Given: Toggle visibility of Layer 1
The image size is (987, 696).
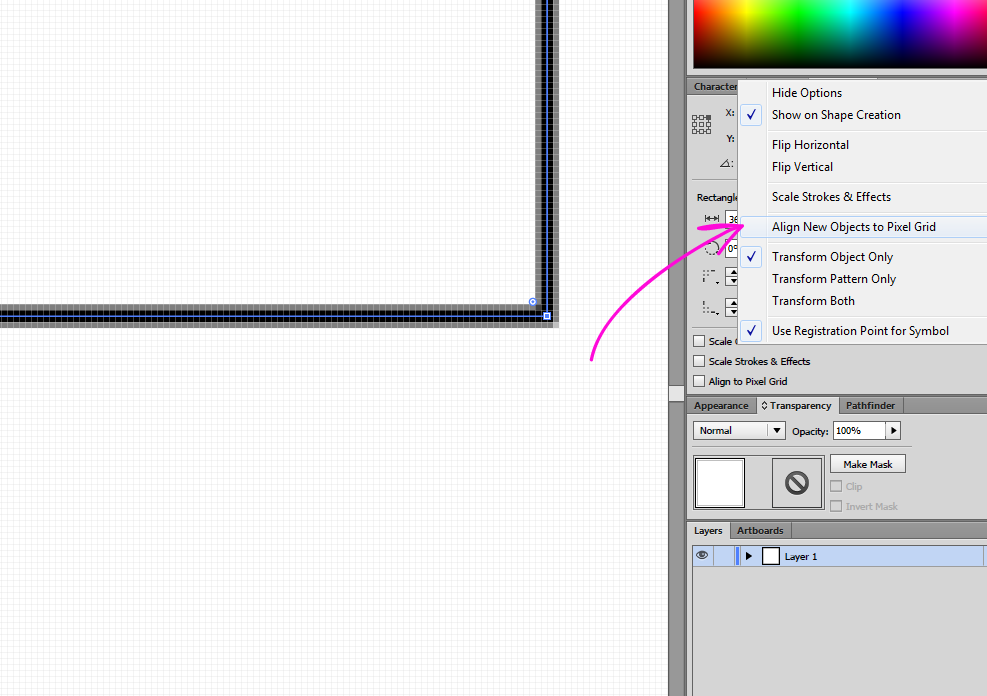Looking at the screenshot, I should tap(702, 556).
